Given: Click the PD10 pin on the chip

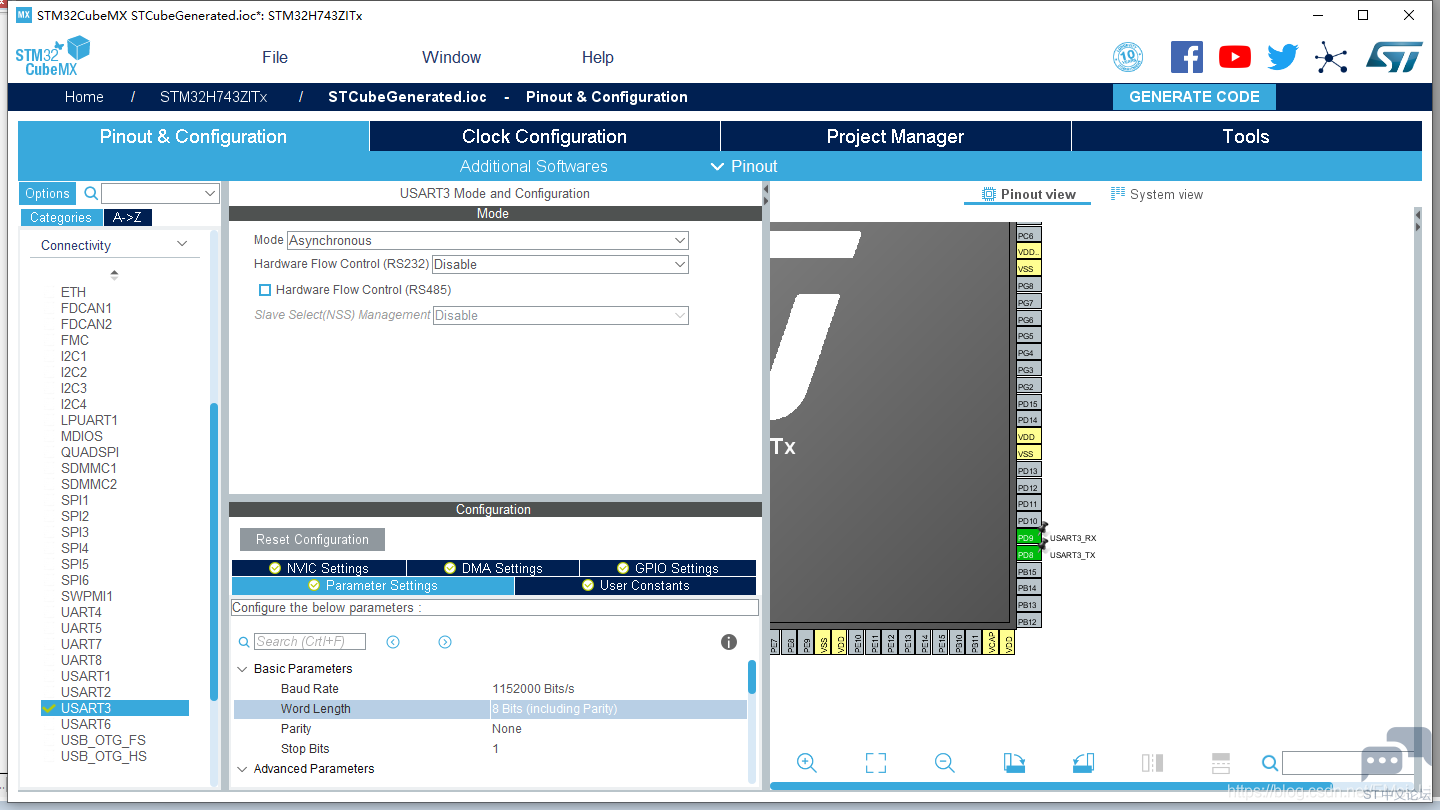Looking at the screenshot, I should point(1029,521).
